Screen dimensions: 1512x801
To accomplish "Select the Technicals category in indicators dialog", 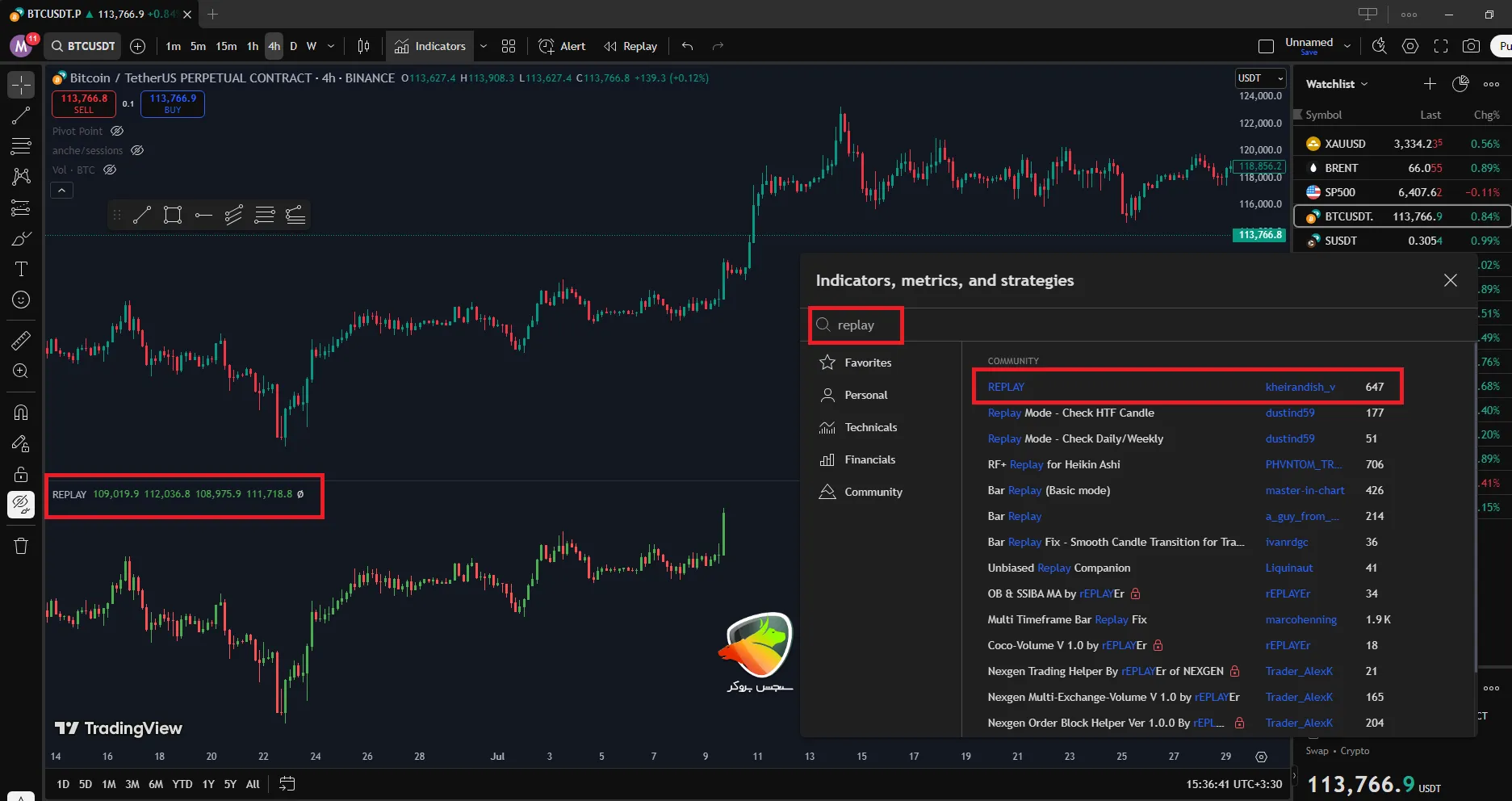I will click(x=870, y=427).
